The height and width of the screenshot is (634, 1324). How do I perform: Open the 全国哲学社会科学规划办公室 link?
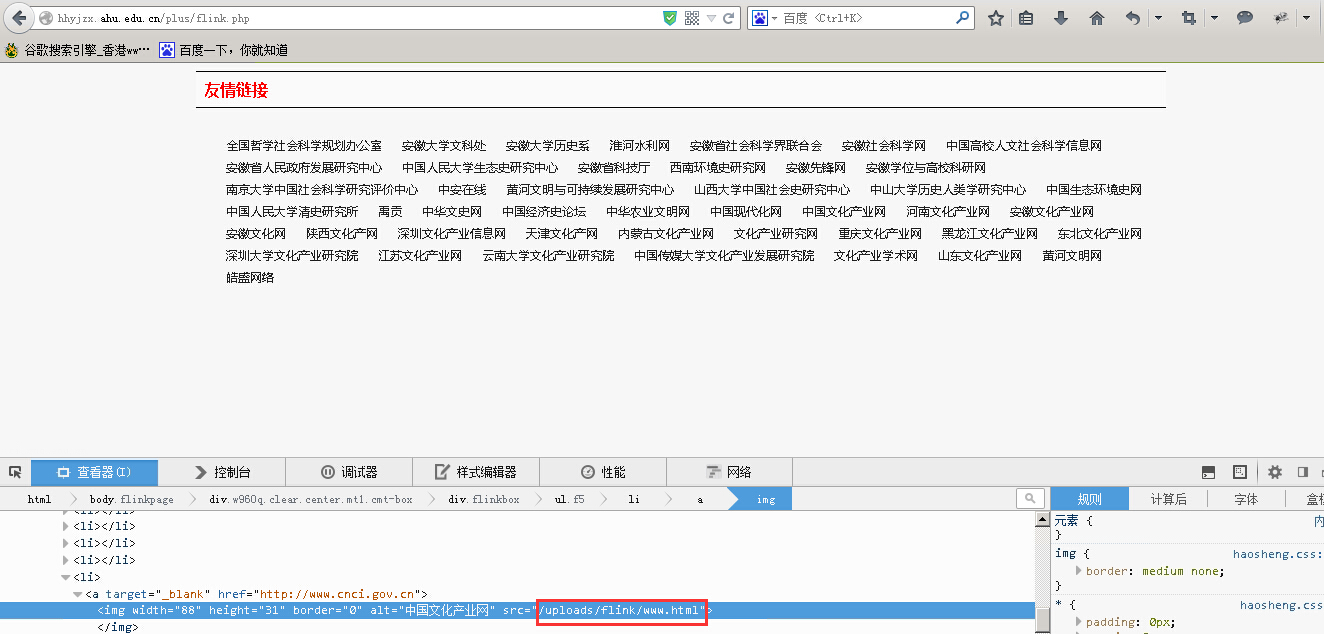coord(304,146)
